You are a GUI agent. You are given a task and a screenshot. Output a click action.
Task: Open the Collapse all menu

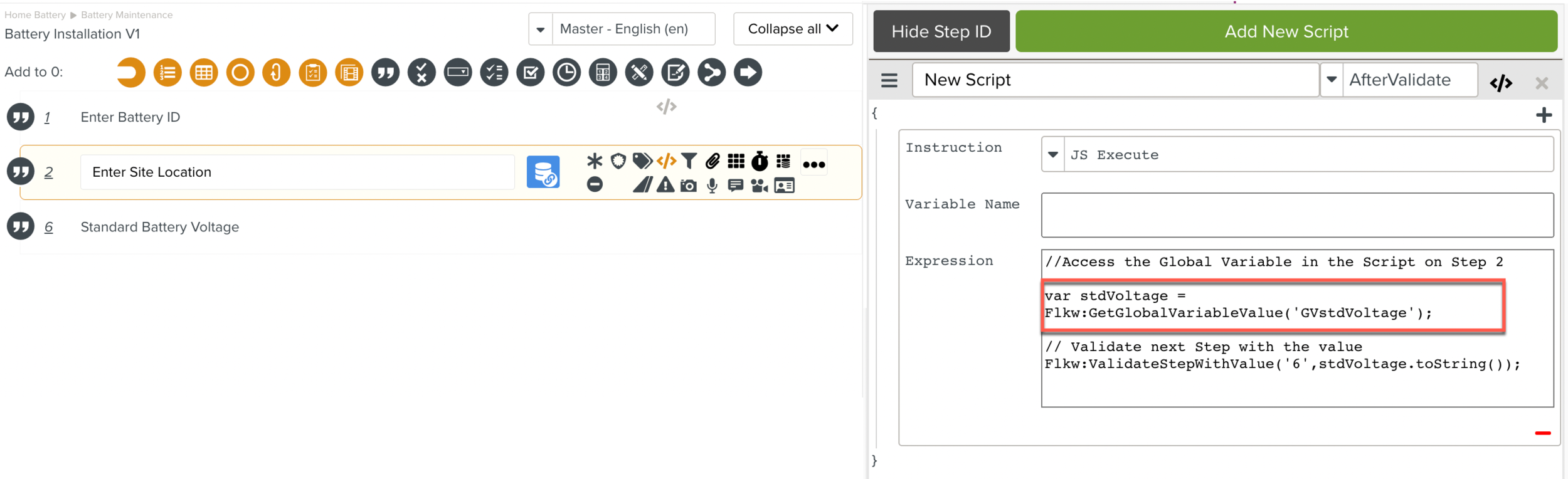792,29
